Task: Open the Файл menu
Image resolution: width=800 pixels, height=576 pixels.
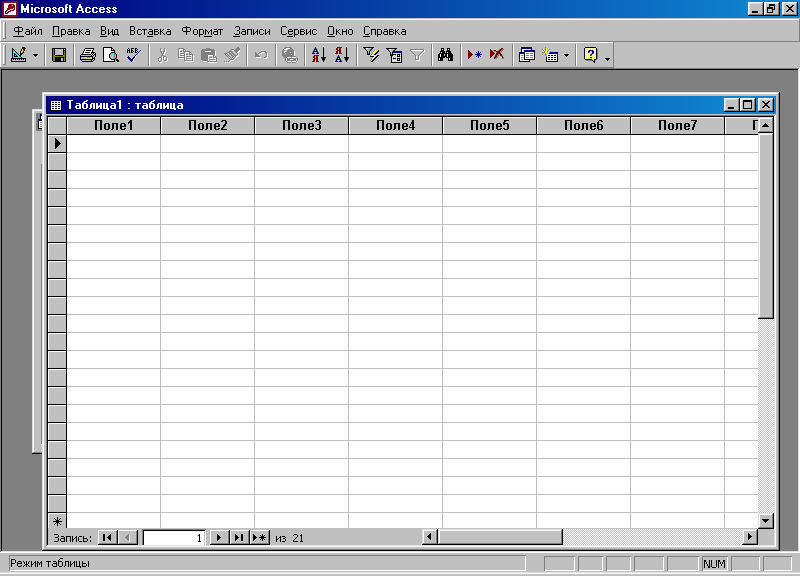Action: click(28, 31)
